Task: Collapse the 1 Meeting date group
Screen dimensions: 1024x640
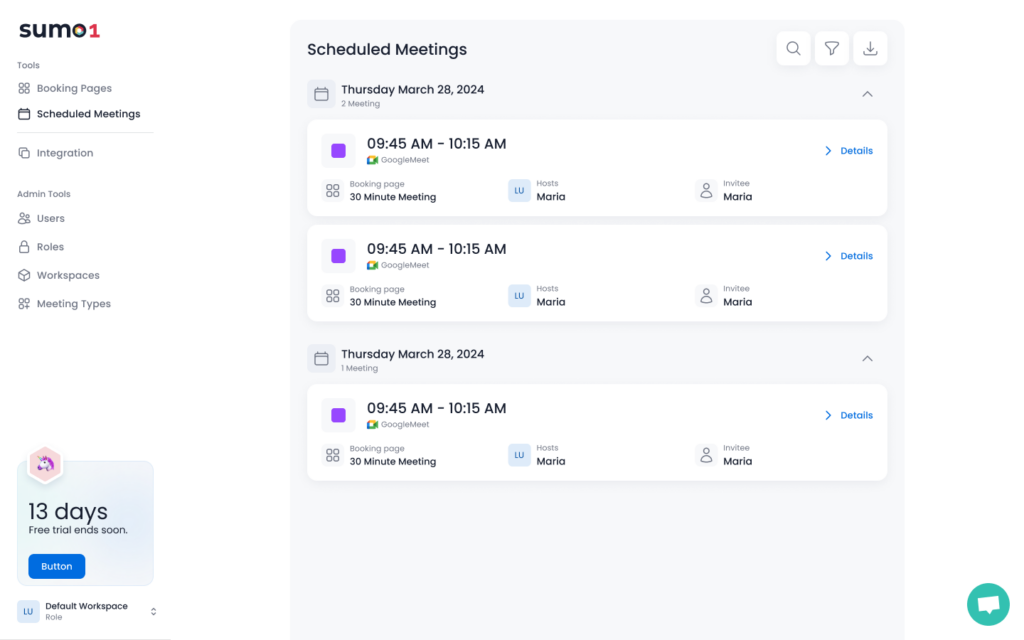Action: click(867, 359)
